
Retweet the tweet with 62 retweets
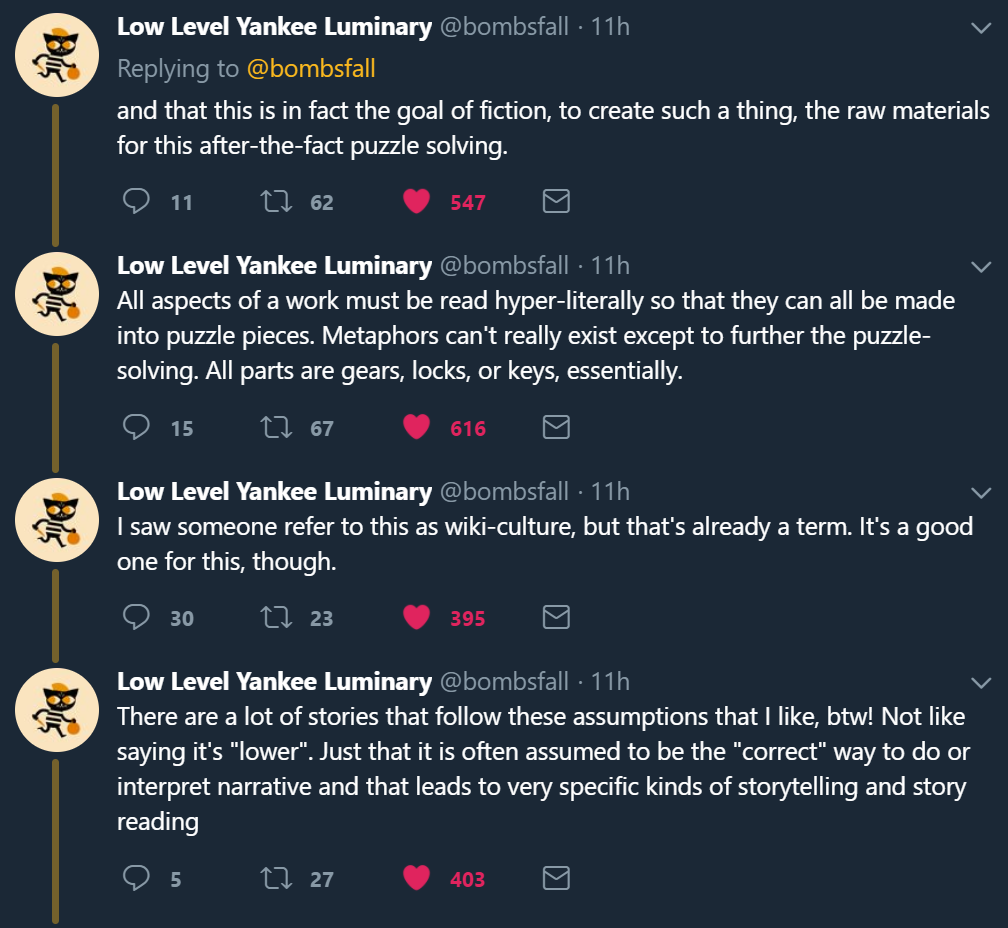click(273, 202)
